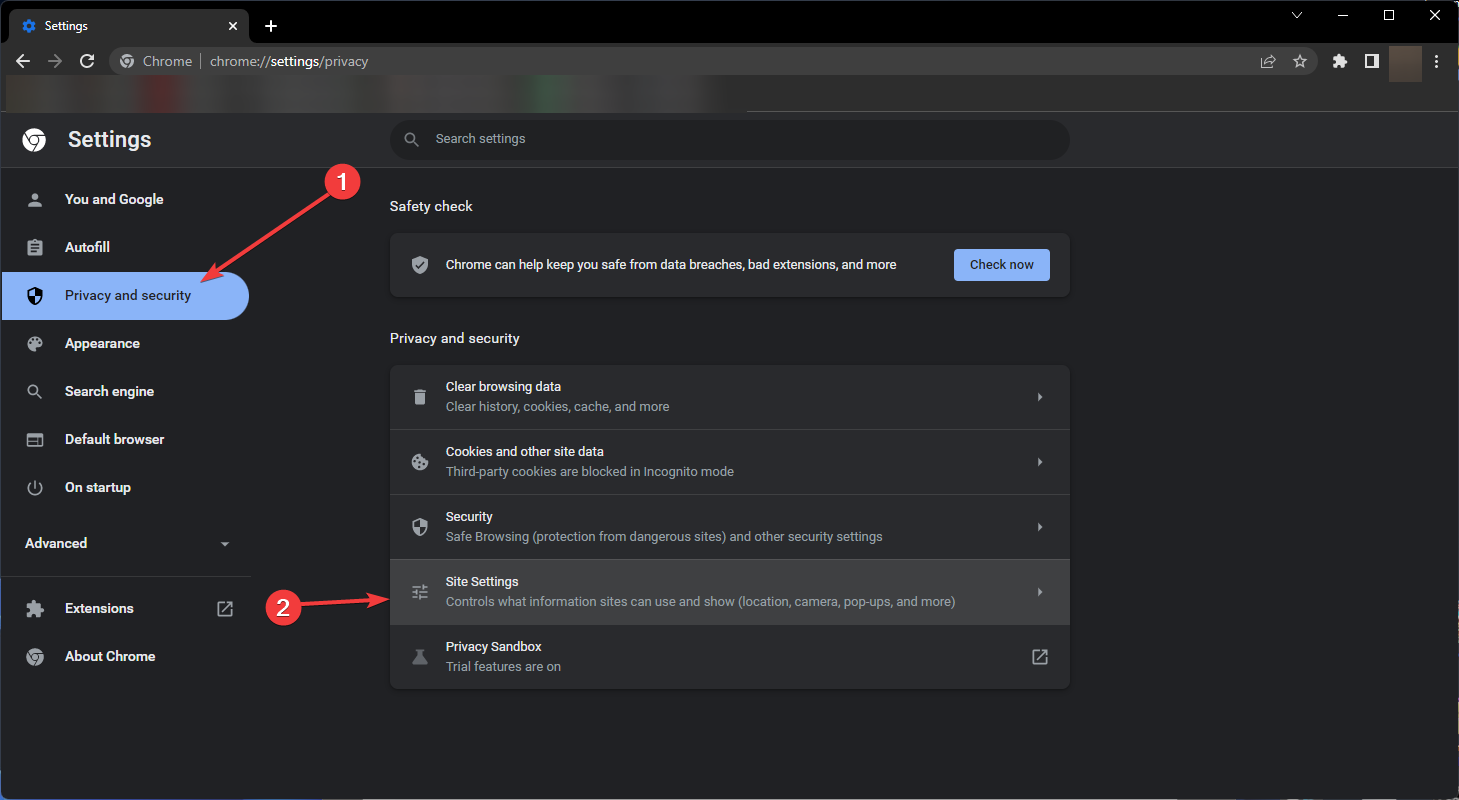Bookmark this page with the star icon
This screenshot has height=800, width=1459.
[x=1300, y=61]
